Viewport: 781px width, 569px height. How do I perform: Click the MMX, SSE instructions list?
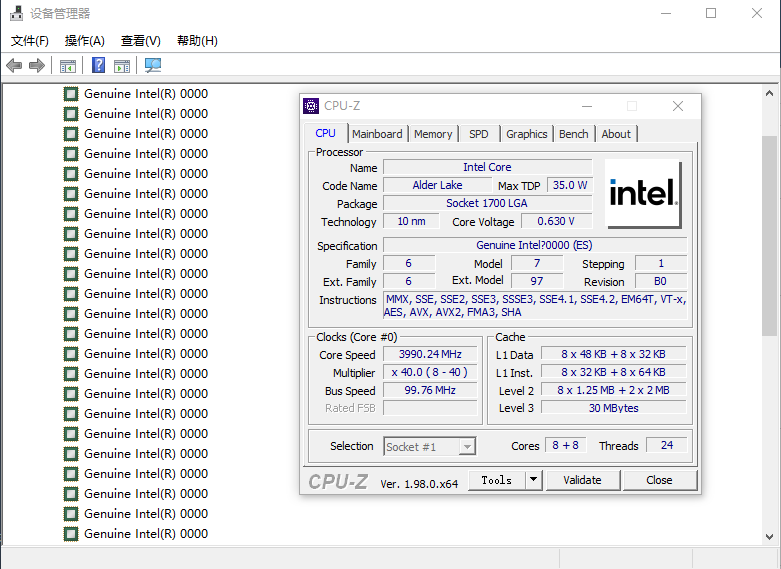[x=535, y=306]
